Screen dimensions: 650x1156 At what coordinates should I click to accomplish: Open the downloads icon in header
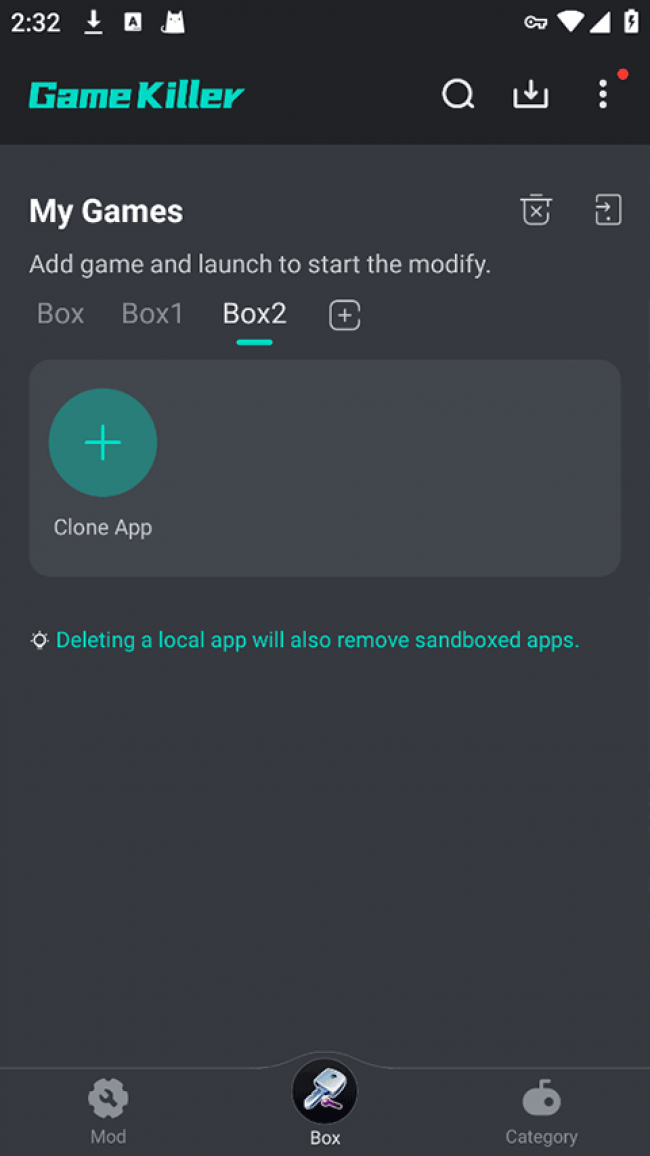point(530,95)
